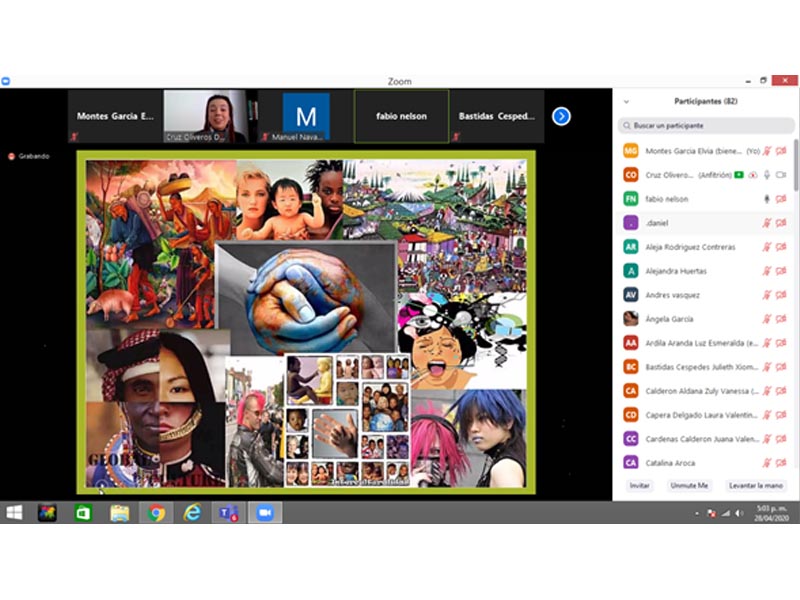Viewport: 800px width, 600px height.
Task: Click the Invitar button
Action: tap(639, 485)
